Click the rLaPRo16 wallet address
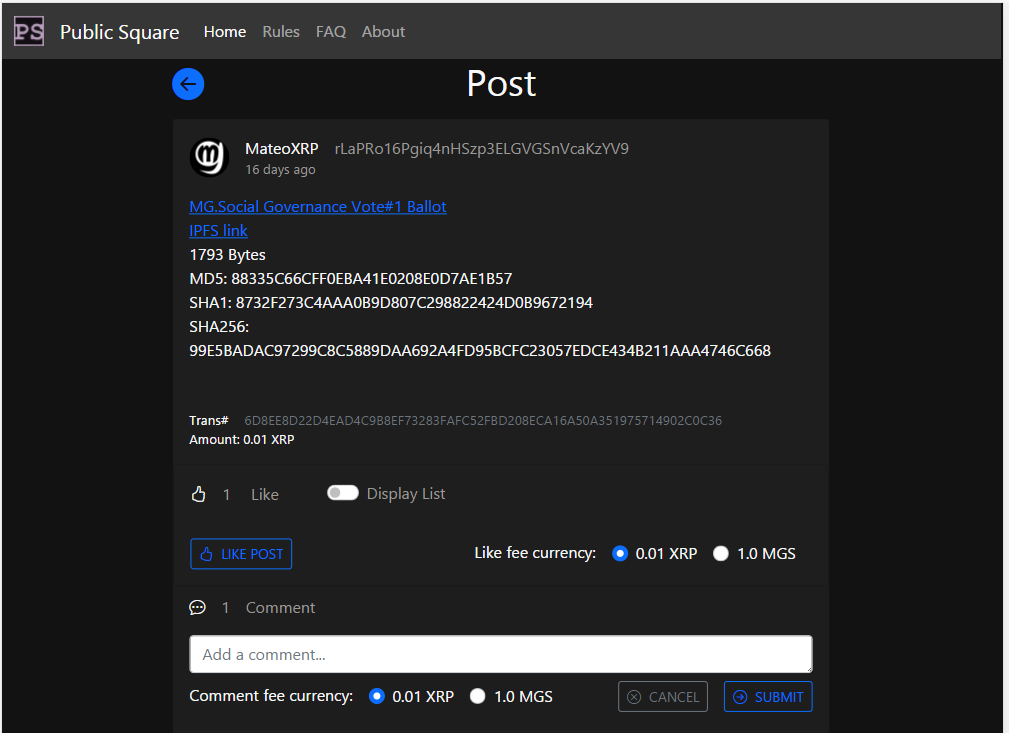Image resolution: width=1009 pixels, height=733 pixels. tap(481, 149)
